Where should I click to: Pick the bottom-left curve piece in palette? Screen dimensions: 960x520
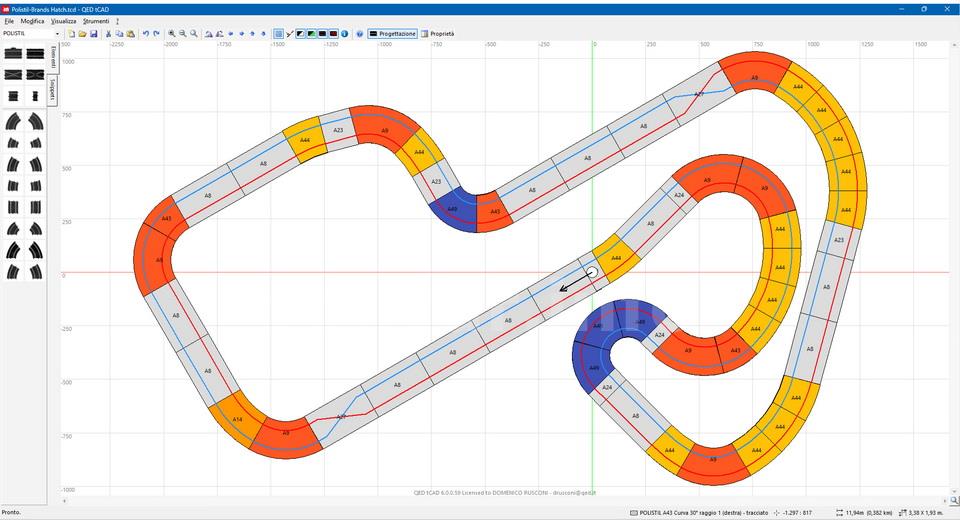pos(13,271)
